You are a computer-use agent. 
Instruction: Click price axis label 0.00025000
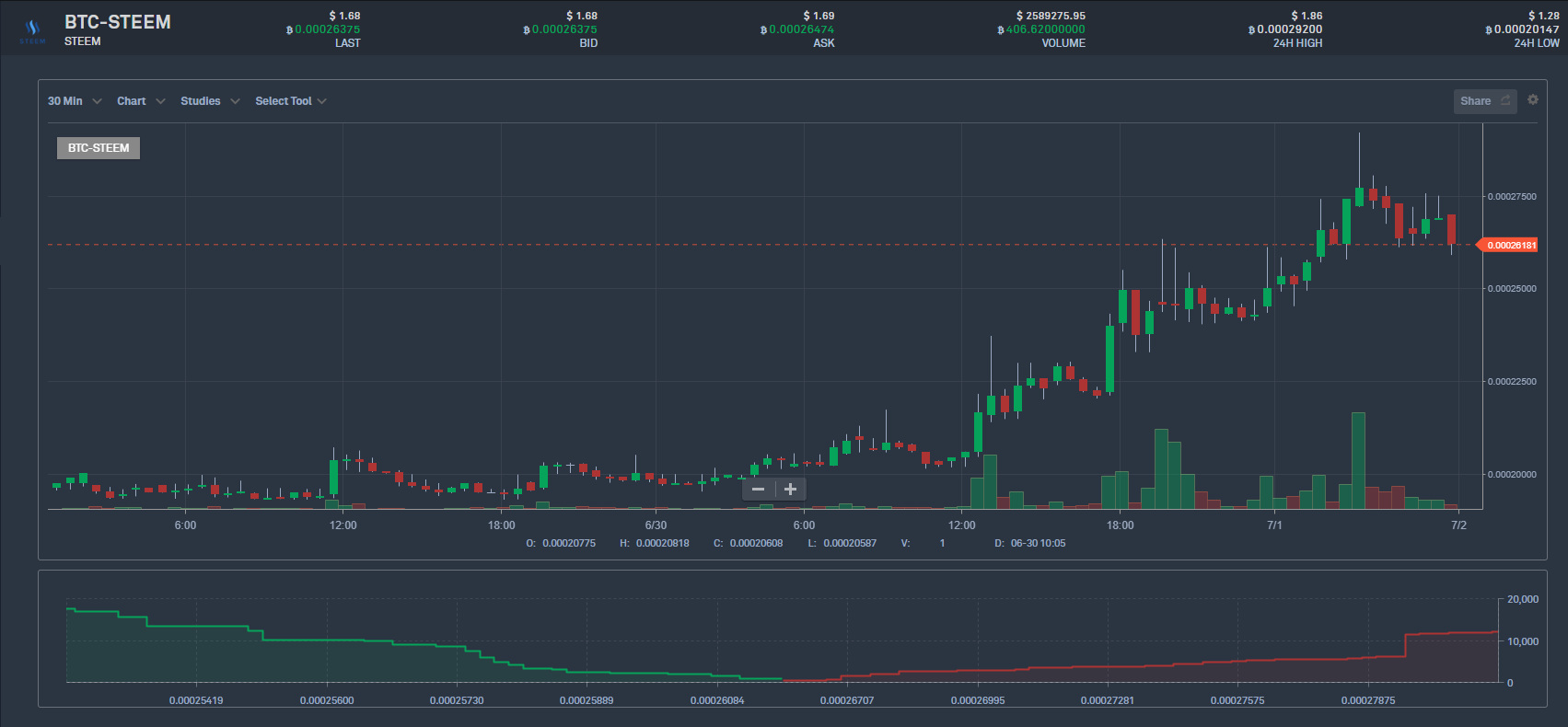(1512, 289)
